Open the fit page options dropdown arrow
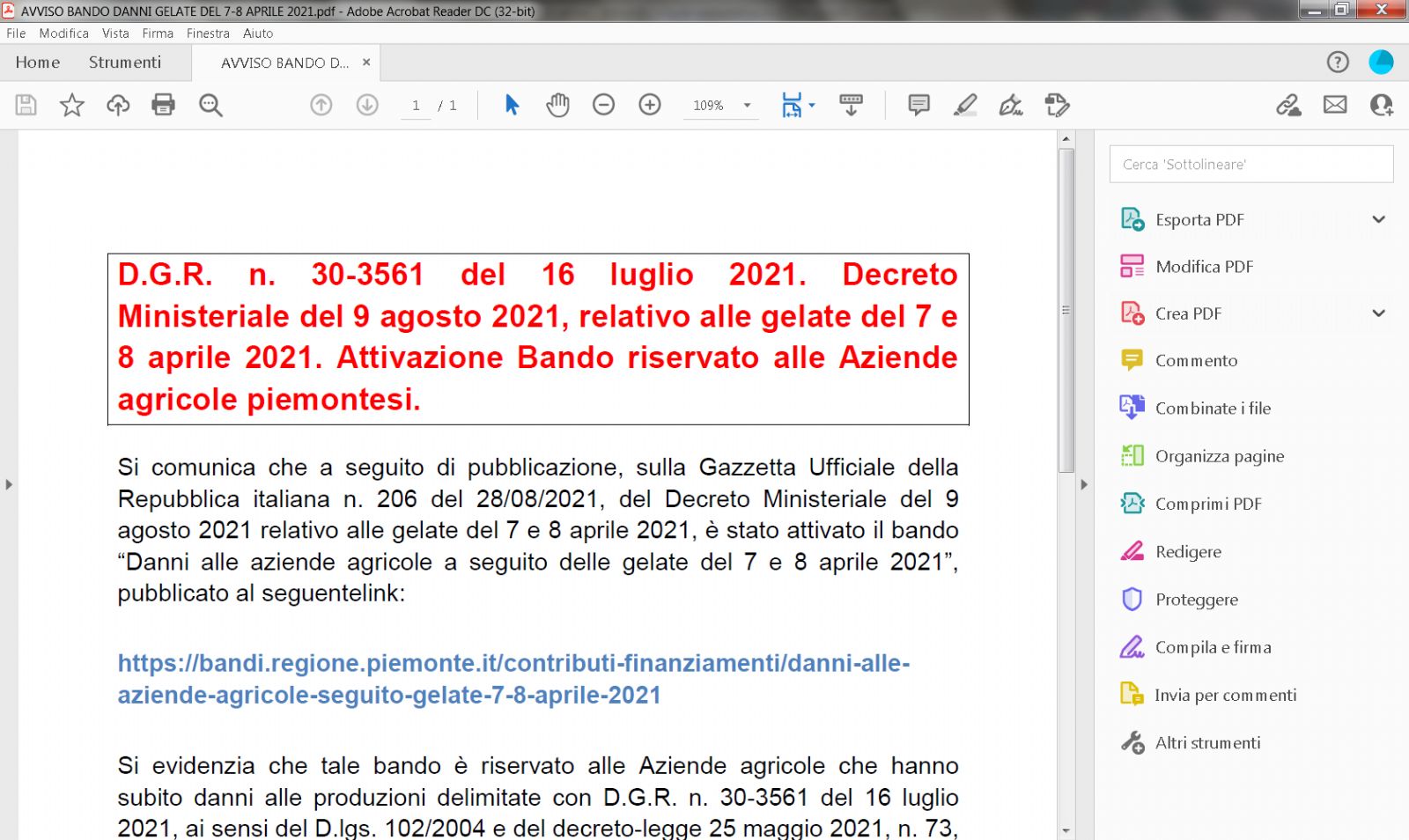The height and width of the screenshot is (840, 1409). tap(812, 105)
